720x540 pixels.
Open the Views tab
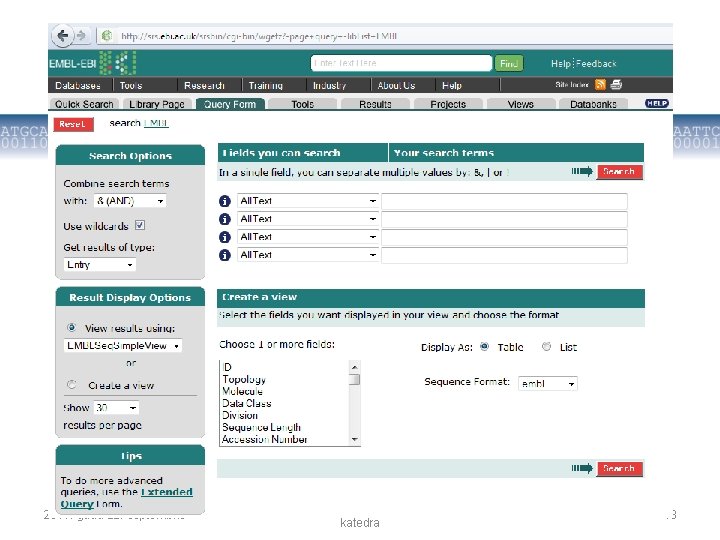(x=521, y=104)
